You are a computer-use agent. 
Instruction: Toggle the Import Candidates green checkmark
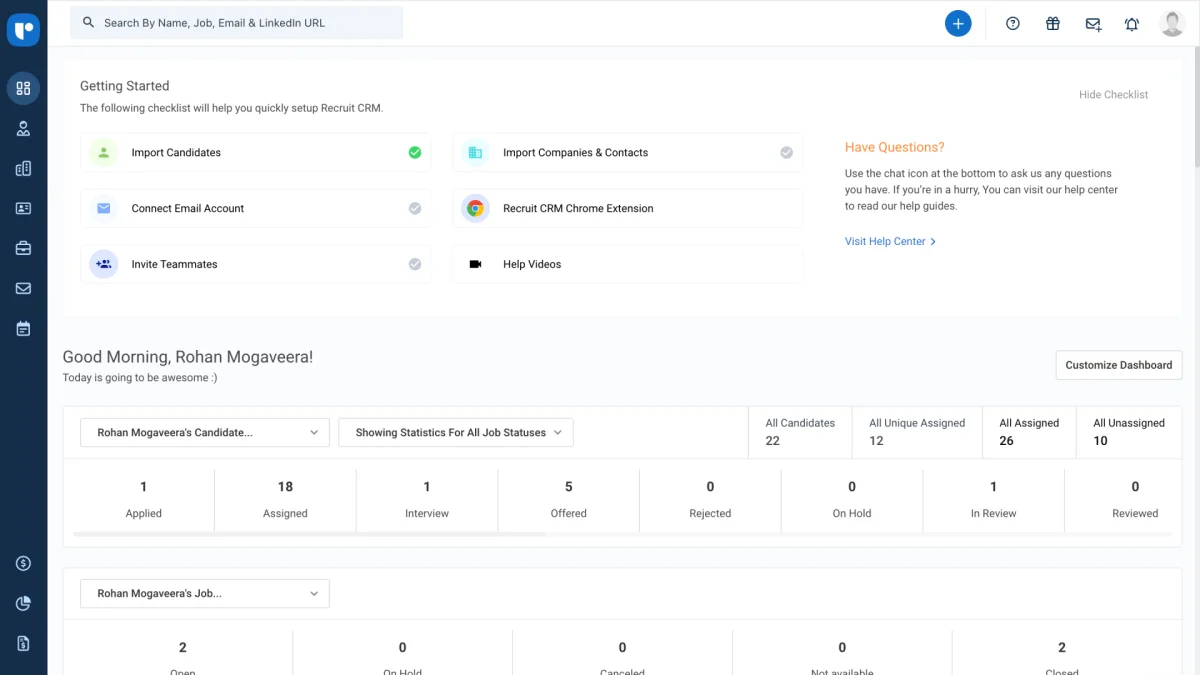pyautogui.click(x=414, y=153)
